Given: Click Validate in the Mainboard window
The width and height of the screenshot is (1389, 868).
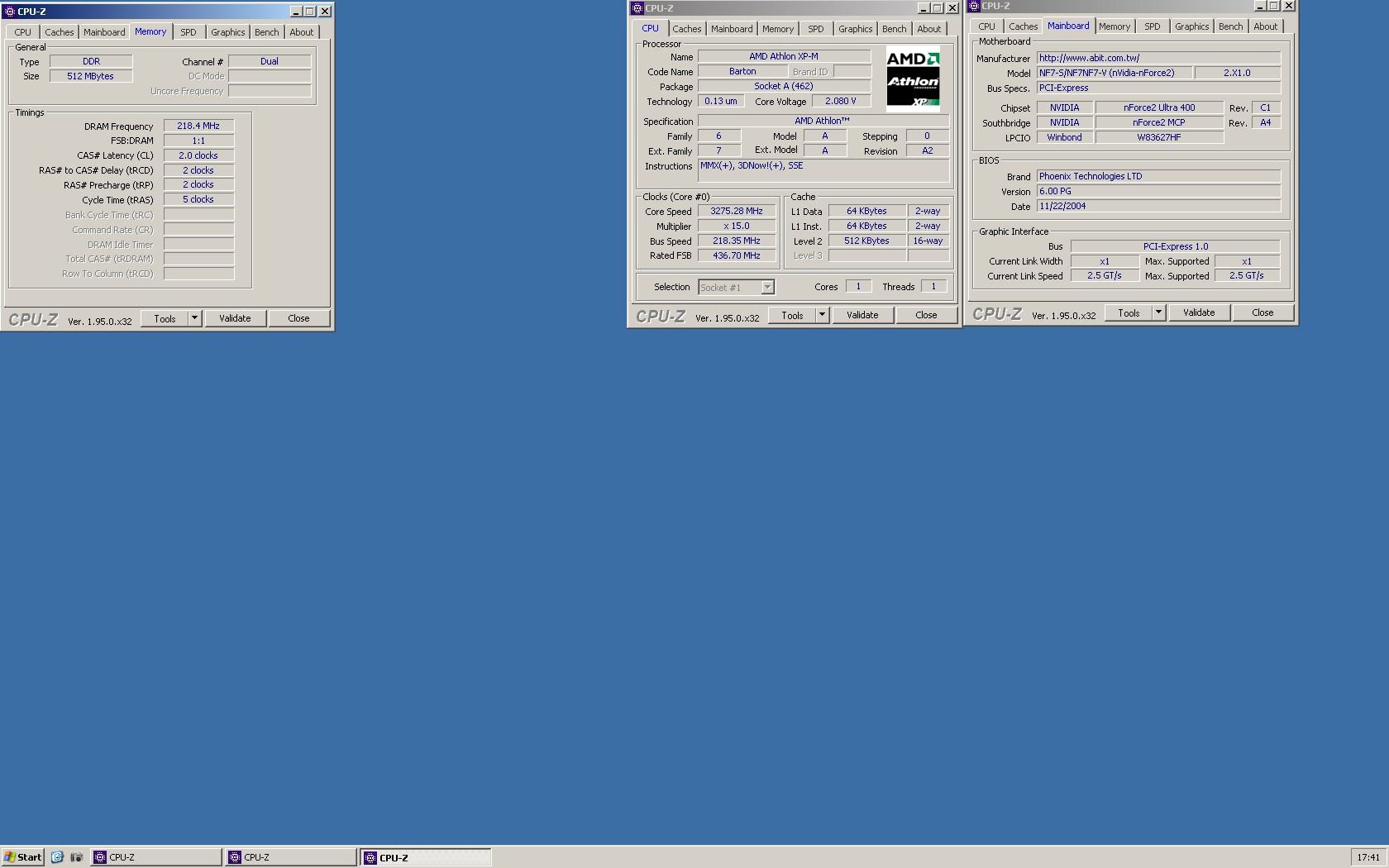Looking at the screenshot, I should tap(1199, 312).
